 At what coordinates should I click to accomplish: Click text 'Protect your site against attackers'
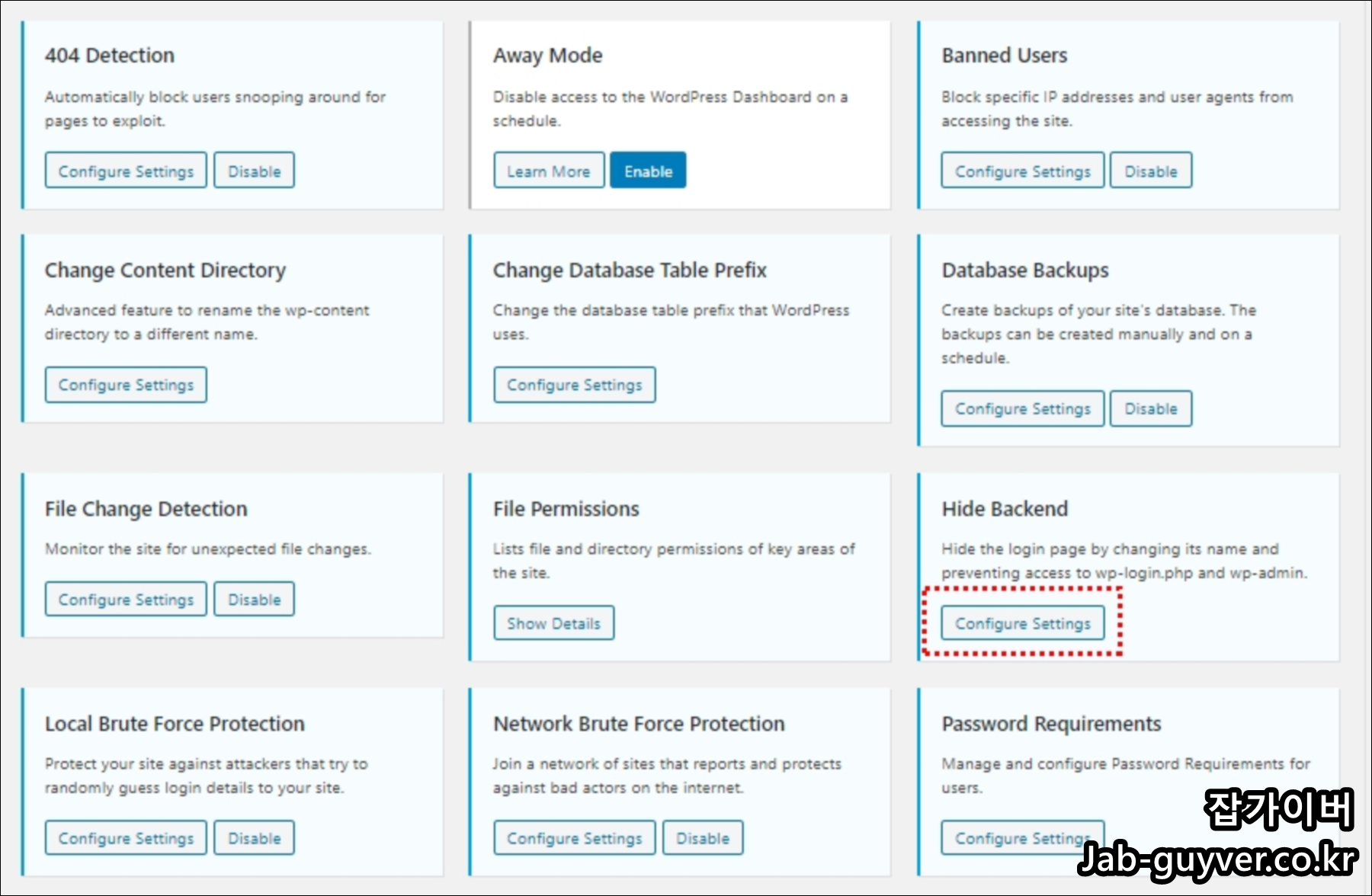168,763
